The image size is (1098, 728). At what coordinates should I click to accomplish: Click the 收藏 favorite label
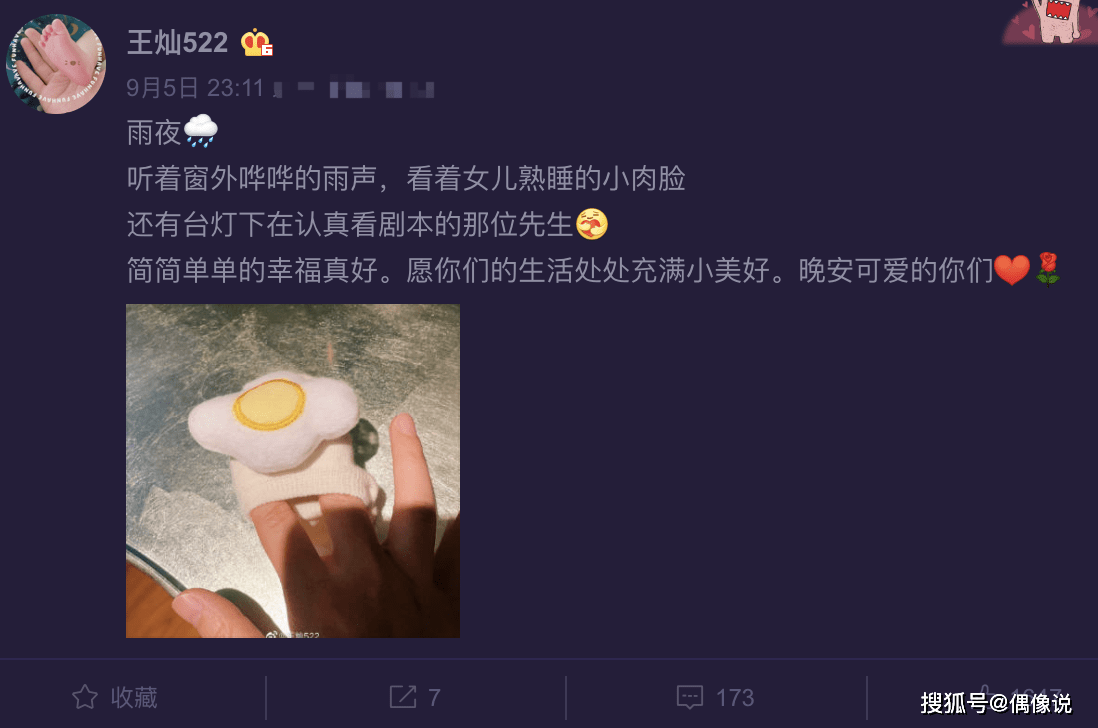134,697
